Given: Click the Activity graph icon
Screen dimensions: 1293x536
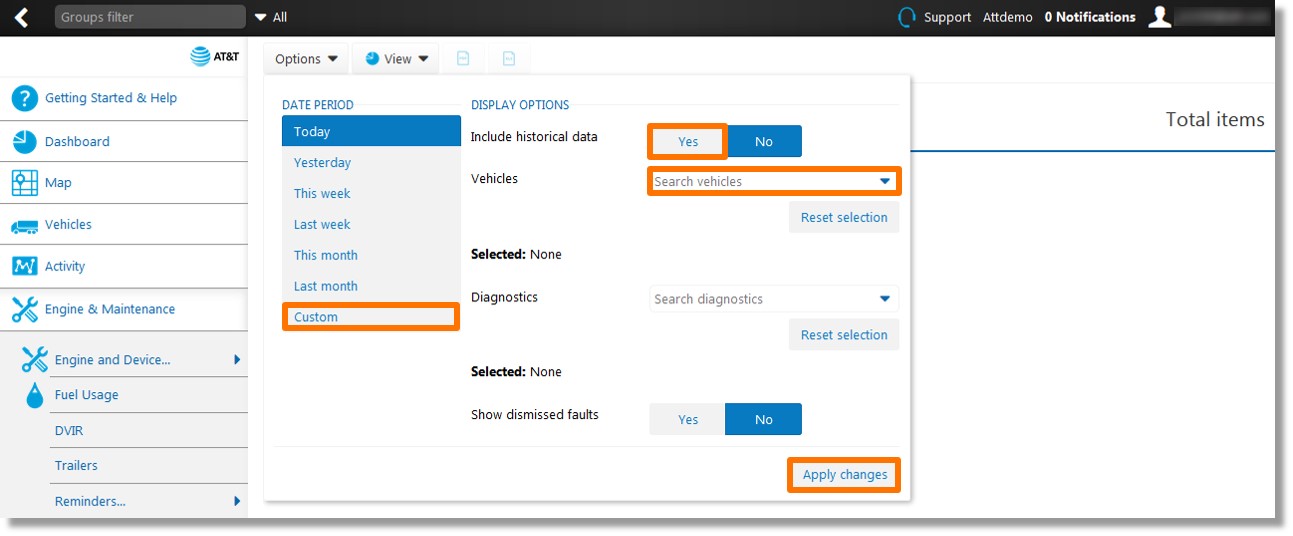Looking at the screenshot, I should point(25,266).
